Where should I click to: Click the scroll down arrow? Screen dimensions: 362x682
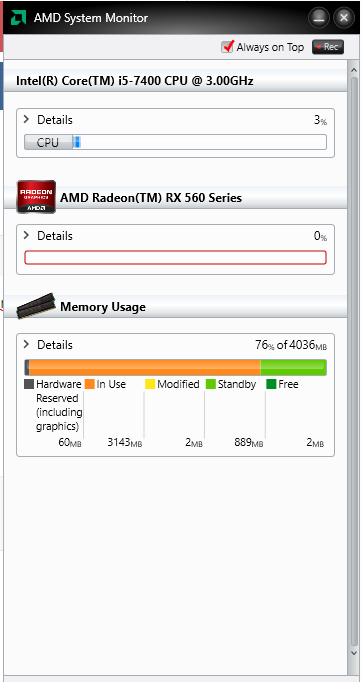pos(353,653)
